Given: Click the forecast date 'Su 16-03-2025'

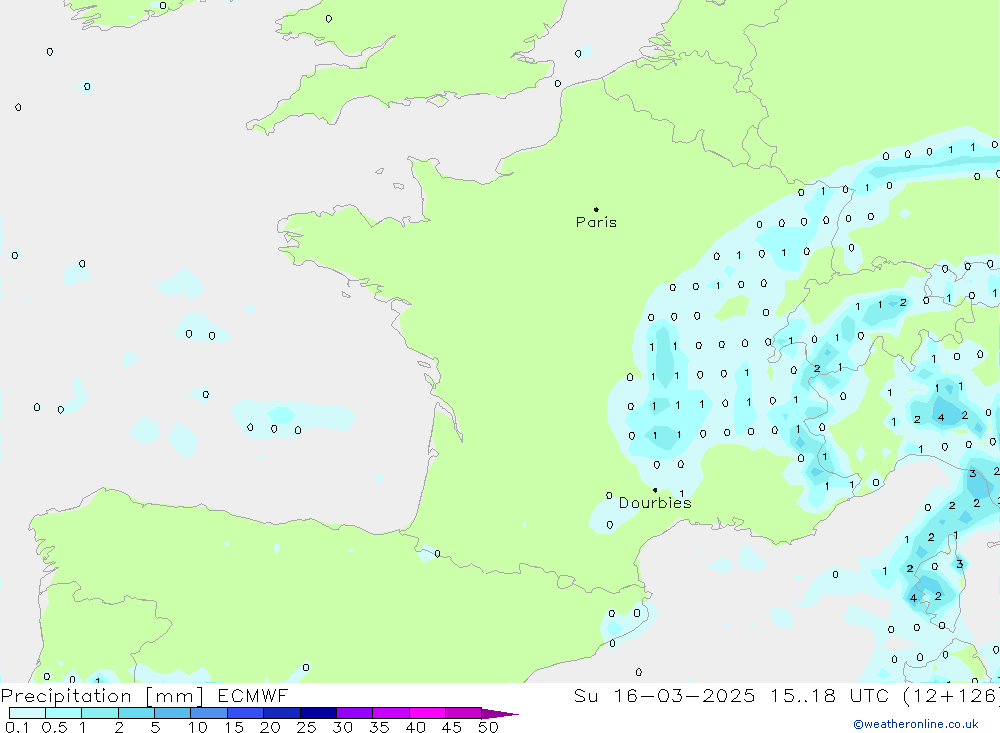Looking at the screenshot, I should pyautogui.click(x=664, y=695).
